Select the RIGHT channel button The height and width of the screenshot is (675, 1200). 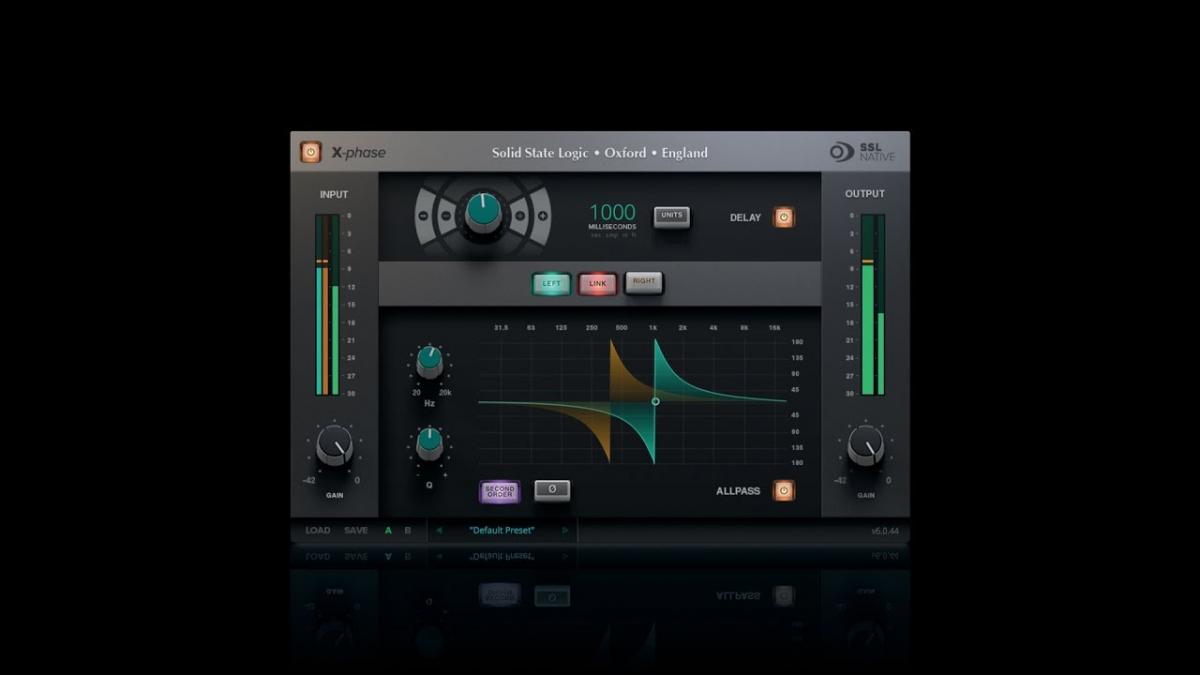644,283
